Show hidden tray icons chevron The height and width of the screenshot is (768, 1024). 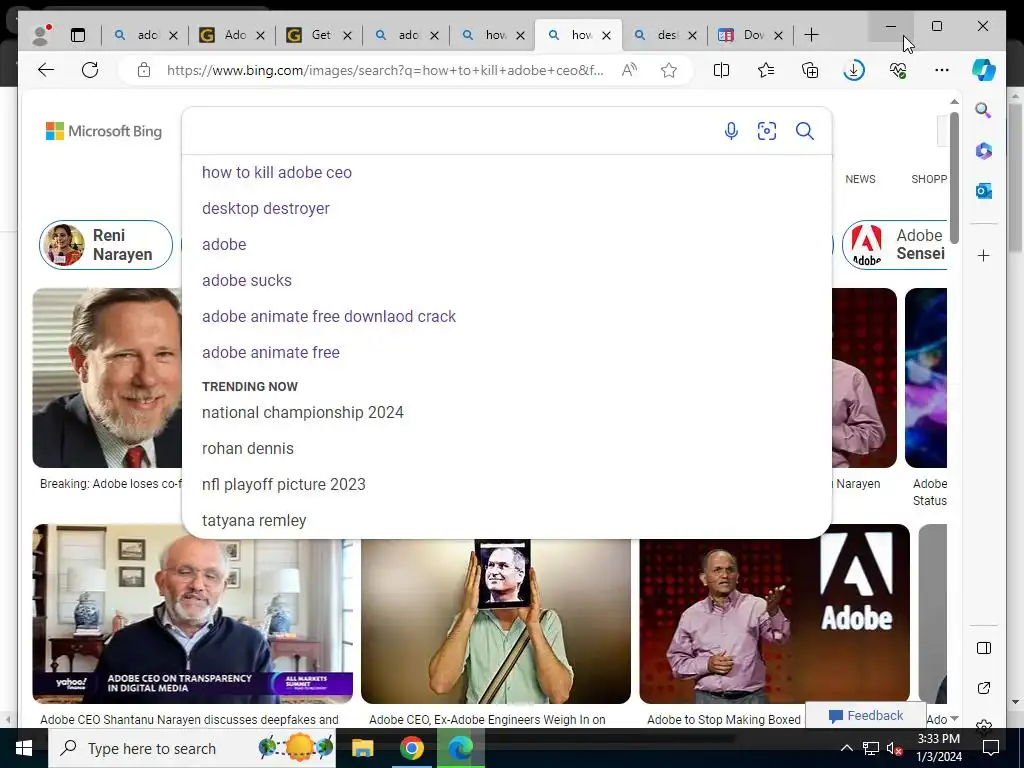point(846,748)
